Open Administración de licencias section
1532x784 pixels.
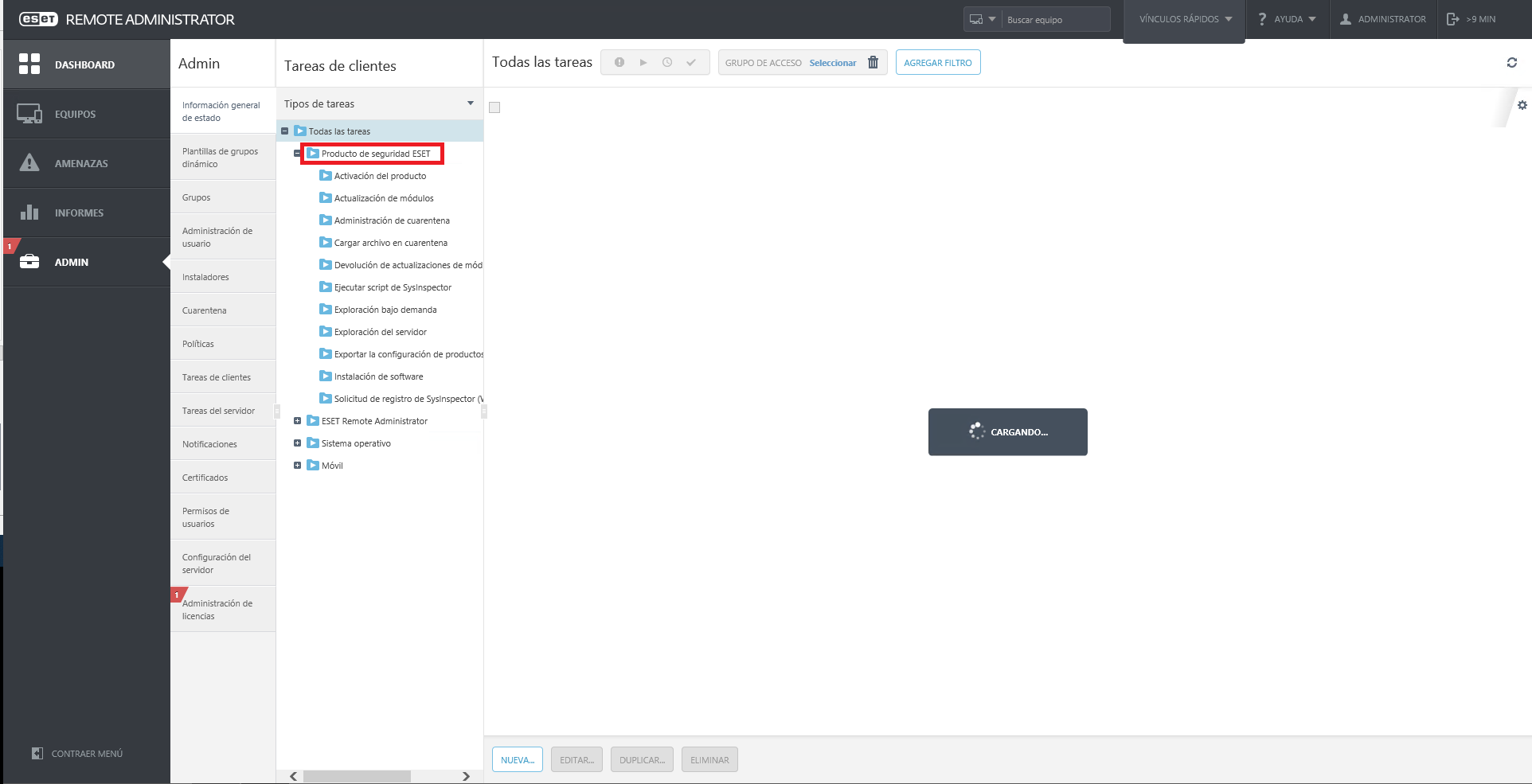(x=223, y=610)
